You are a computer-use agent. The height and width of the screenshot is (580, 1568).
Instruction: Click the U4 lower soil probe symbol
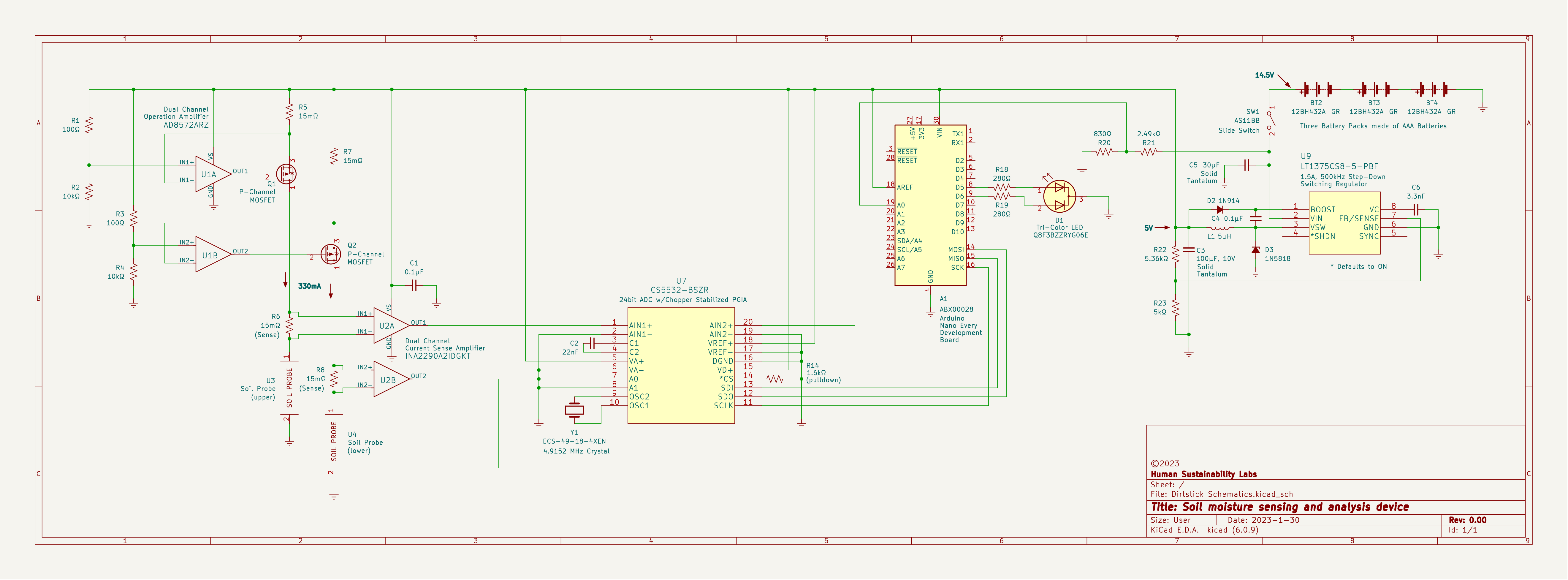tap(334, 441)
